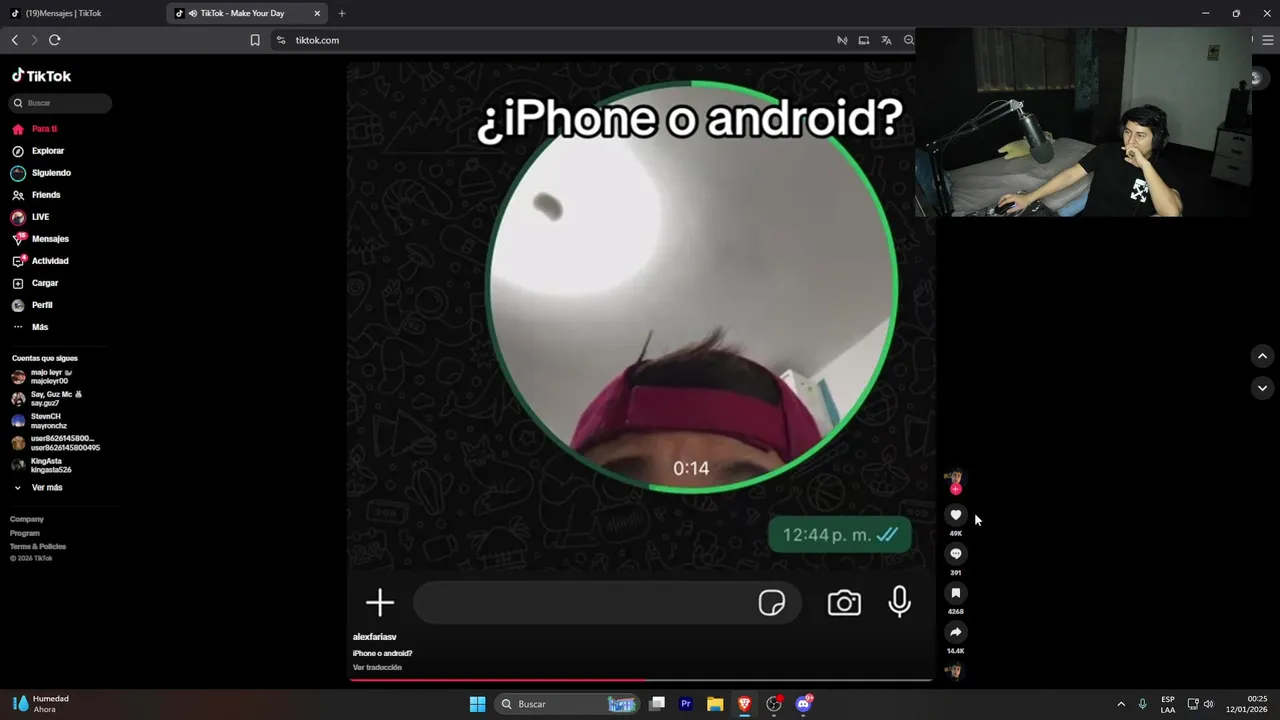
Task: Bookmark this page in the browser
Action: tap(255, 40)
